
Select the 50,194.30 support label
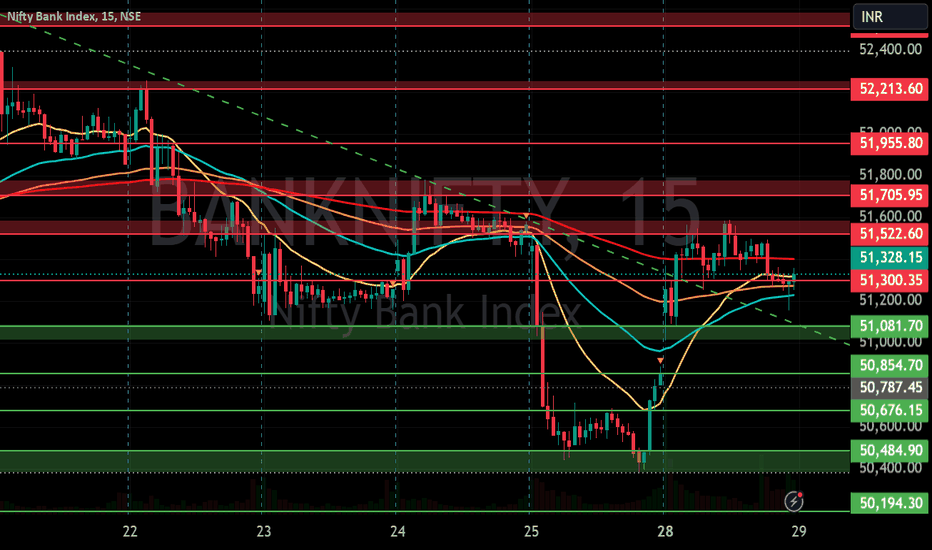[889, 504]
